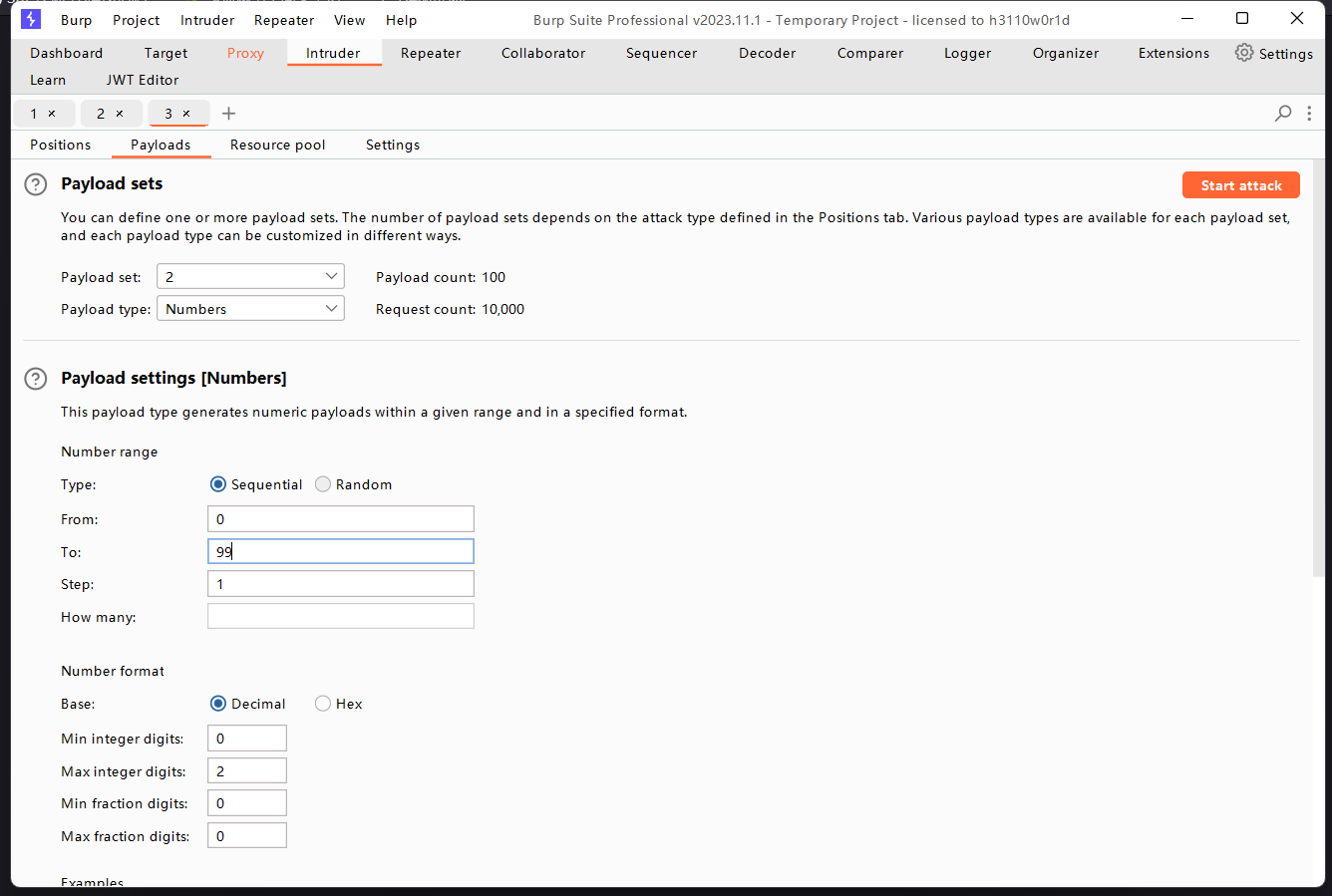Viewport: 1332px width, 896px height.
Task: Open the Help menu
Action: 402,20
